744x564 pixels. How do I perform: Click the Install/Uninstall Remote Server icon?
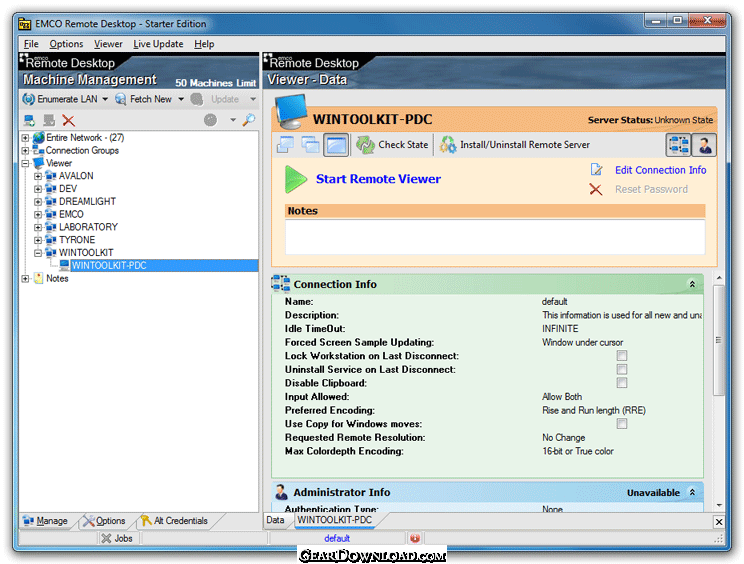pos(447,145)
